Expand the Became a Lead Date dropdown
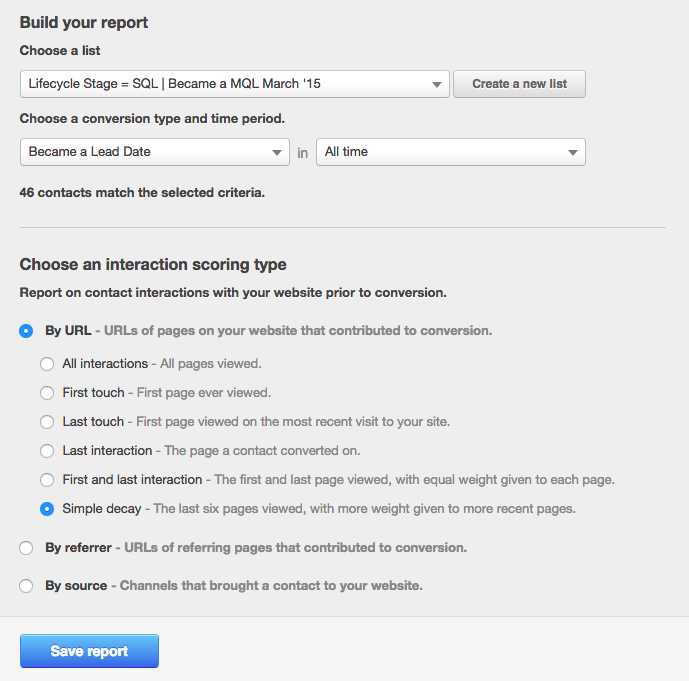Image resolution: width=689 pixels, height=681 pixels. click(155, 152)
